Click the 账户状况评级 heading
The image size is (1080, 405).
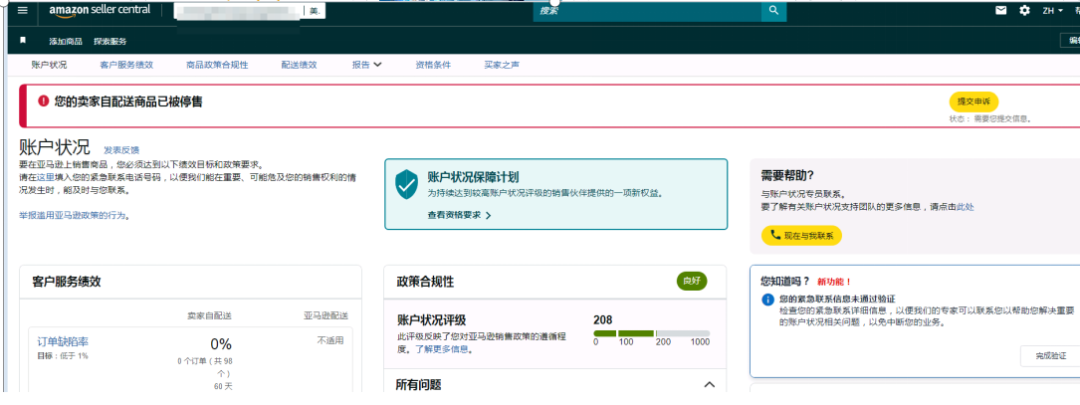pyautogui.click(x=431, y=320)
